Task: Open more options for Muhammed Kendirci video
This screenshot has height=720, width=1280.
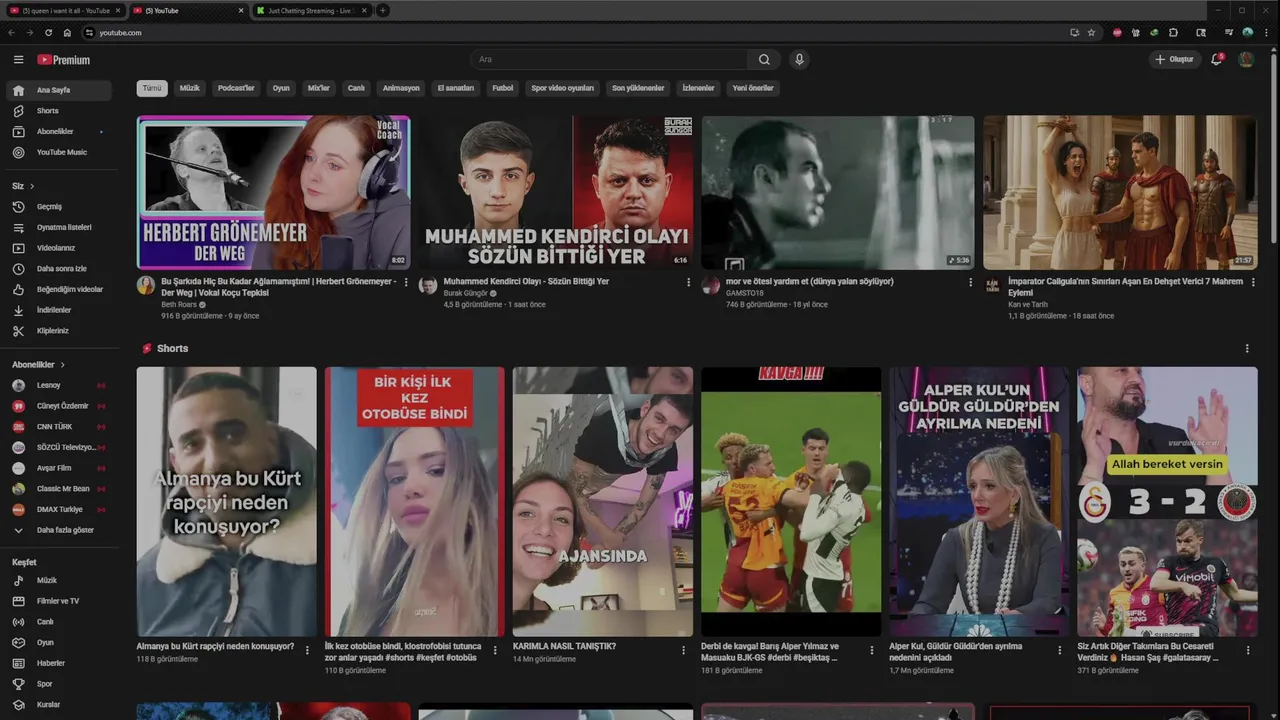Action: pyautogui.click(x=688, y=283)
